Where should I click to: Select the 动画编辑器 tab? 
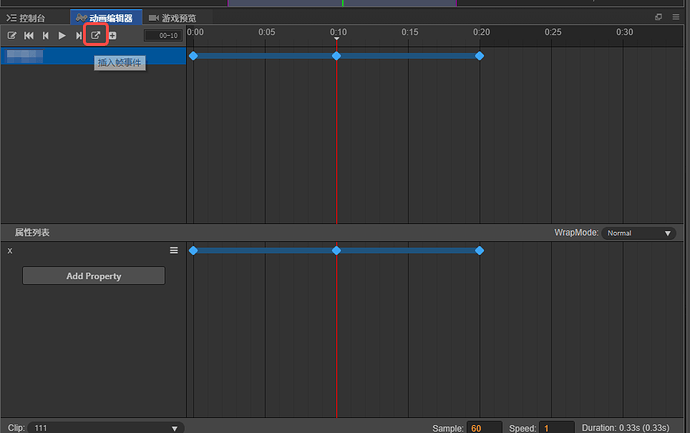[105, 18]
